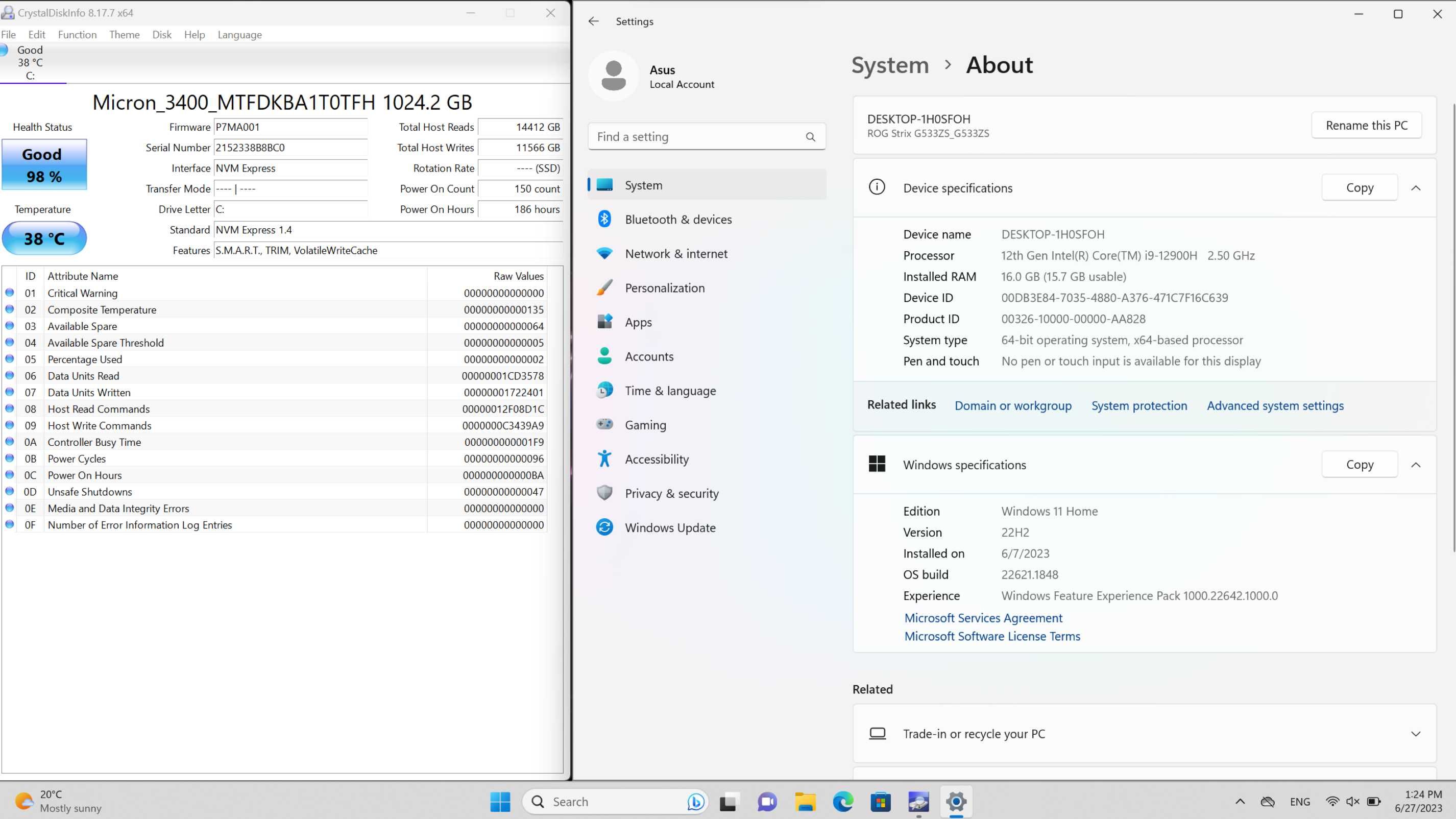Copy the Windows specifications

coord(1360,465)
